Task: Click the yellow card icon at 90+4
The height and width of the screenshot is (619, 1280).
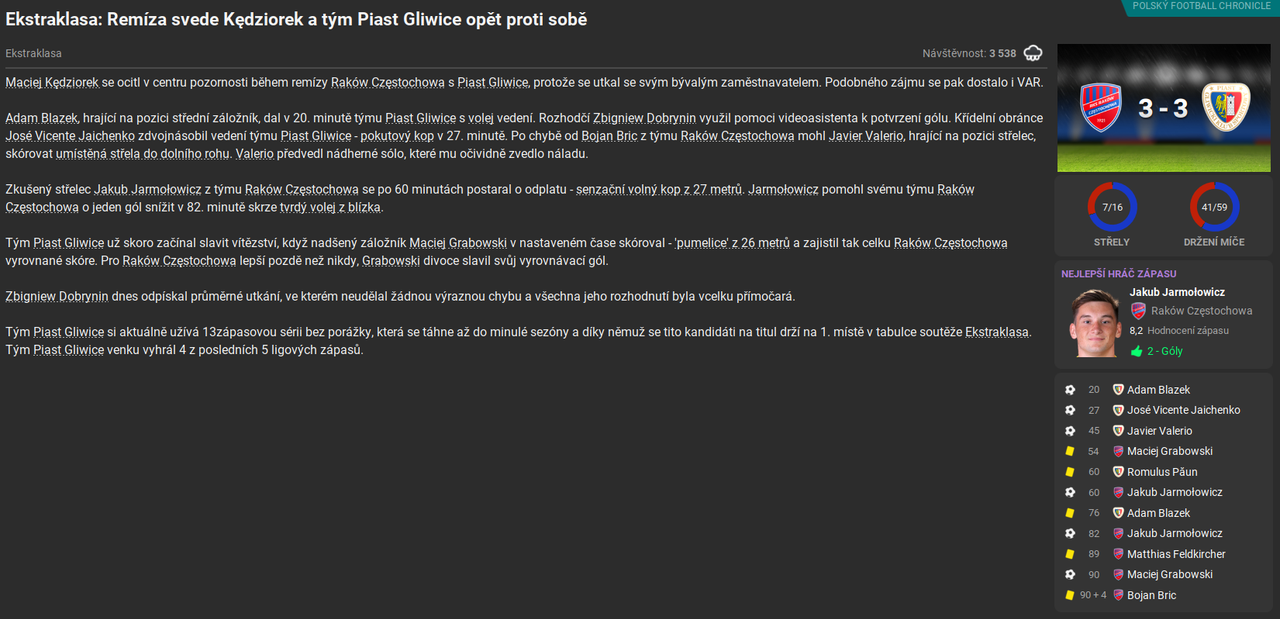Action: (1070, 595)
